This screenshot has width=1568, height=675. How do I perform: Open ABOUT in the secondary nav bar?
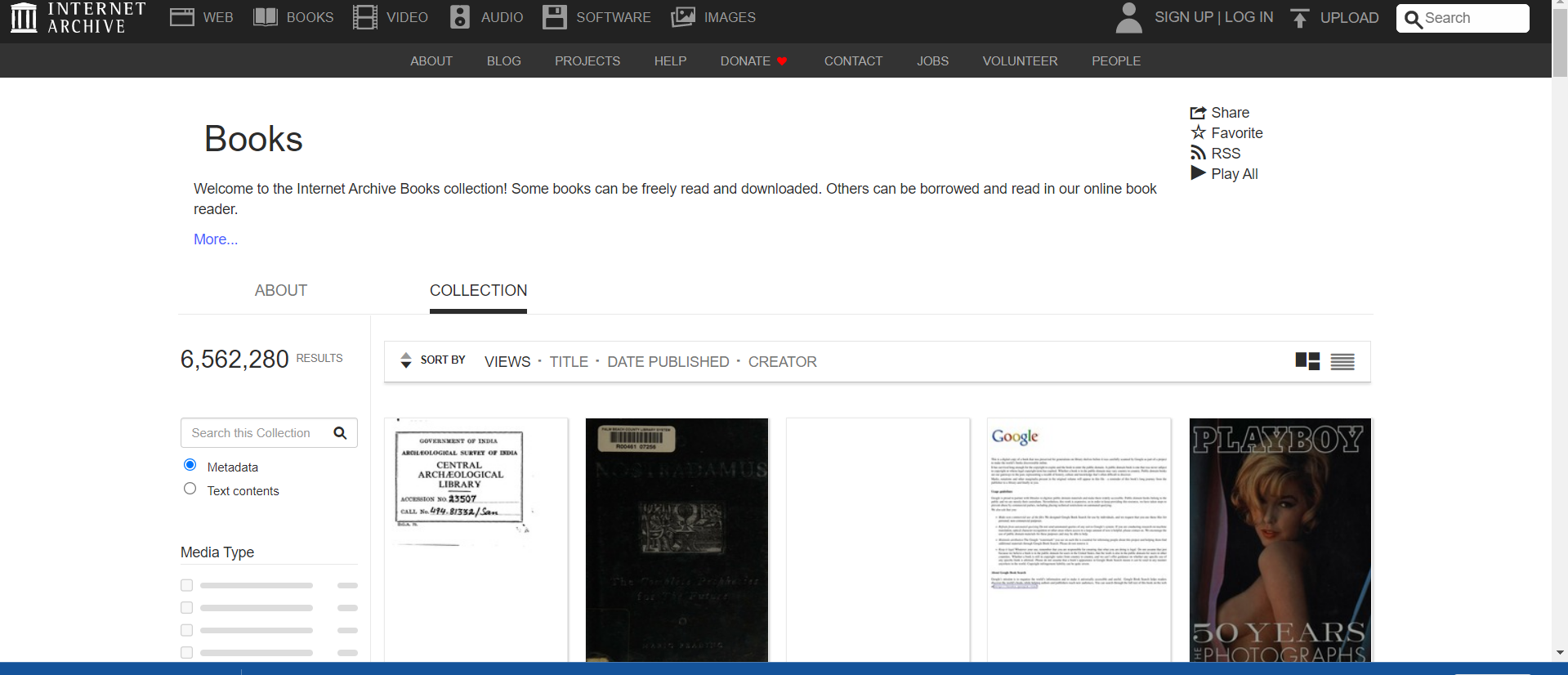(x=431, y=61)
